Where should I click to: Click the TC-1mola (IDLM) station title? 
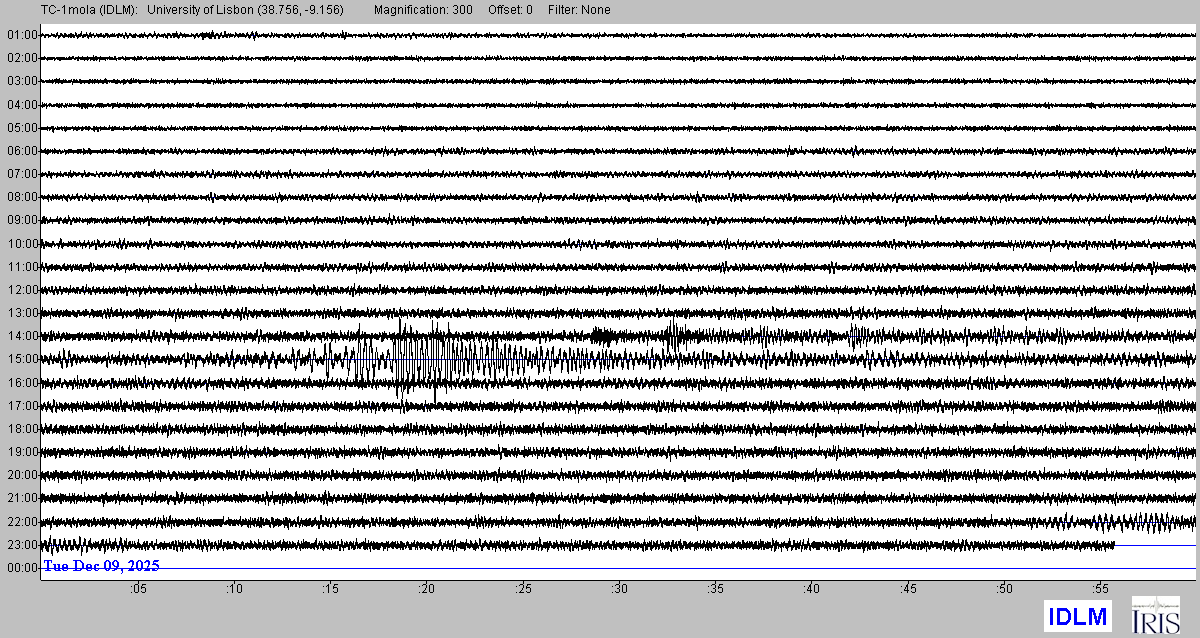point(69,10)
